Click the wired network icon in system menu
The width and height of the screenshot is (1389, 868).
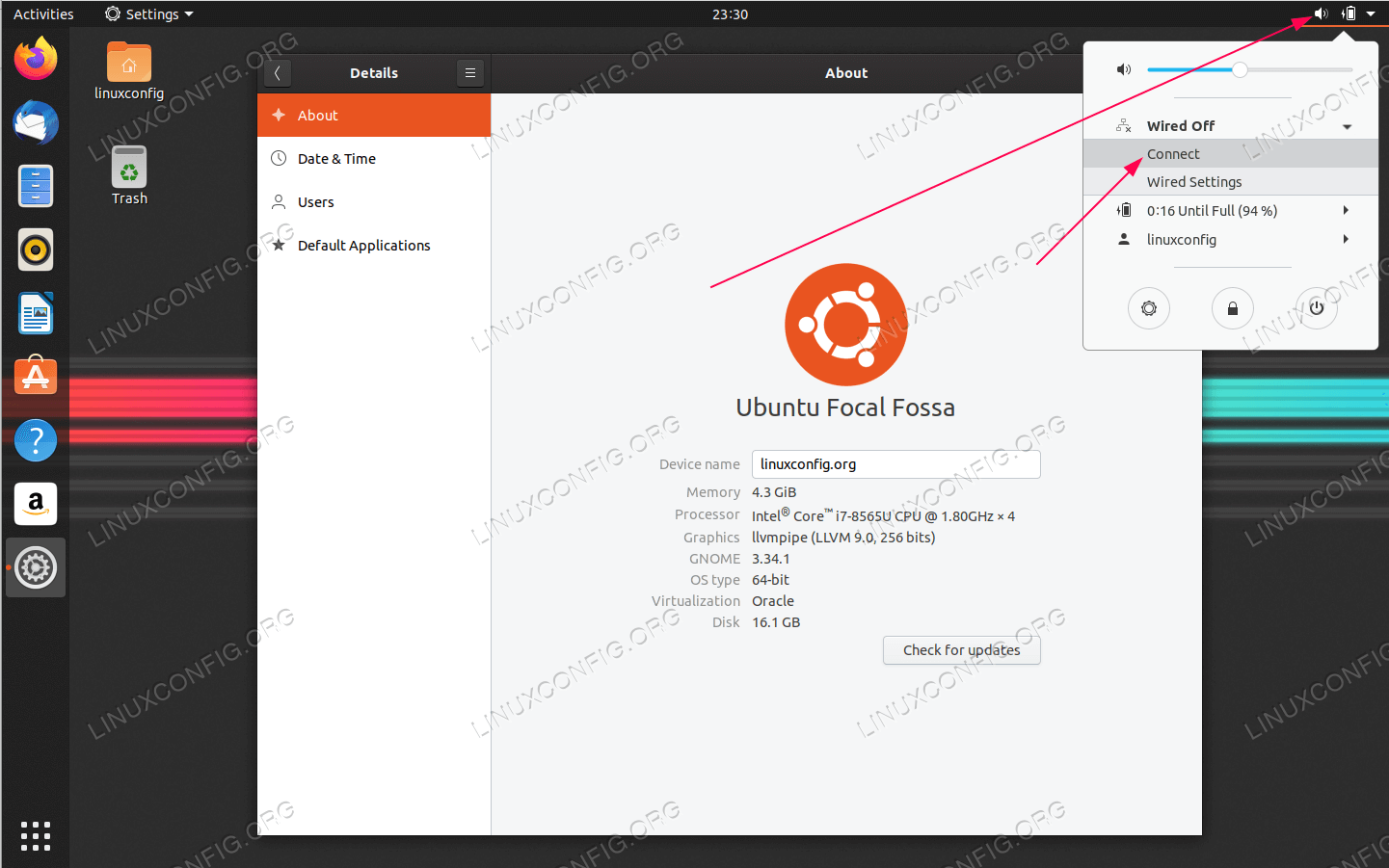coord(1124,126)
